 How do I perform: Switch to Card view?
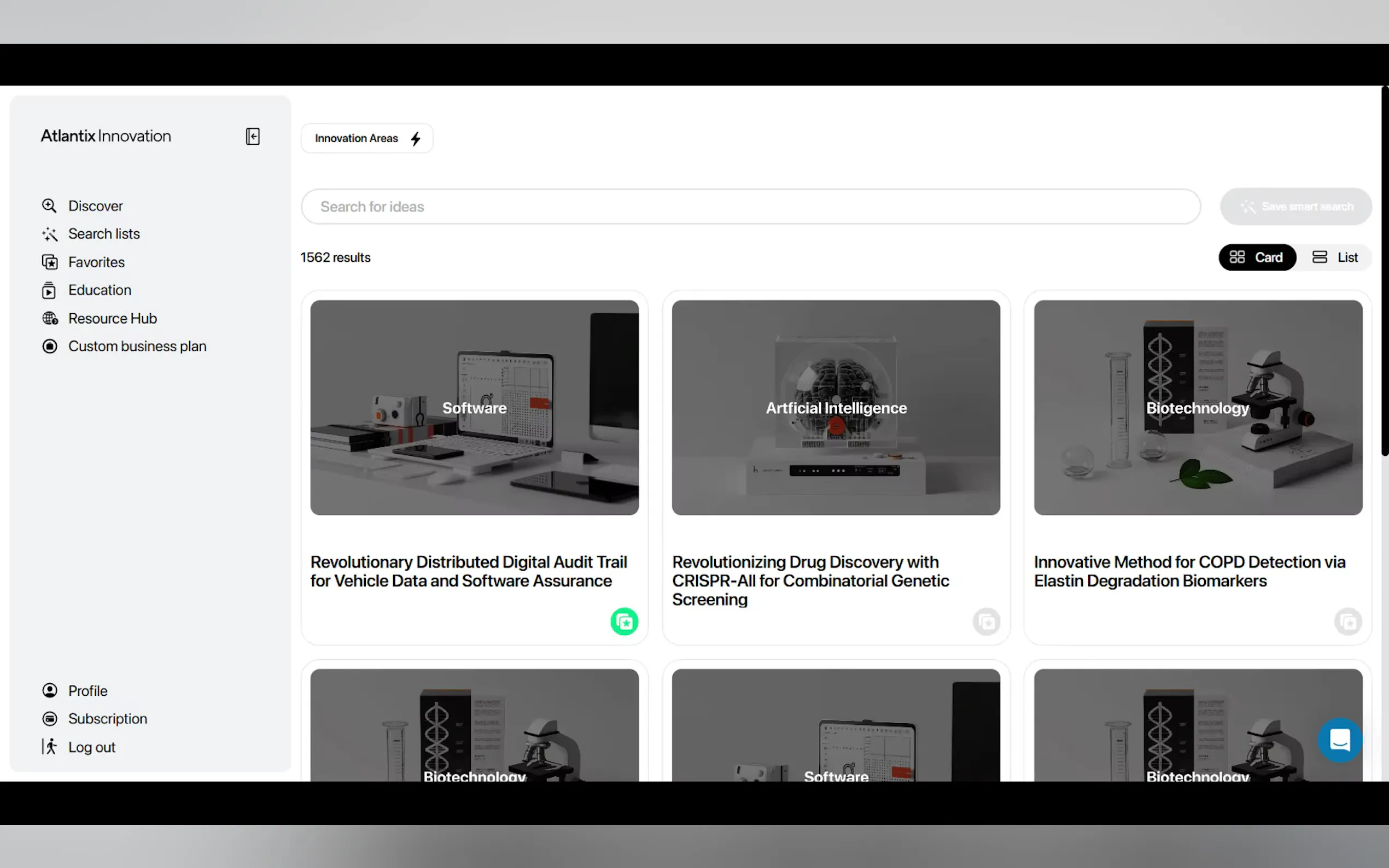tap(1256, 257)
